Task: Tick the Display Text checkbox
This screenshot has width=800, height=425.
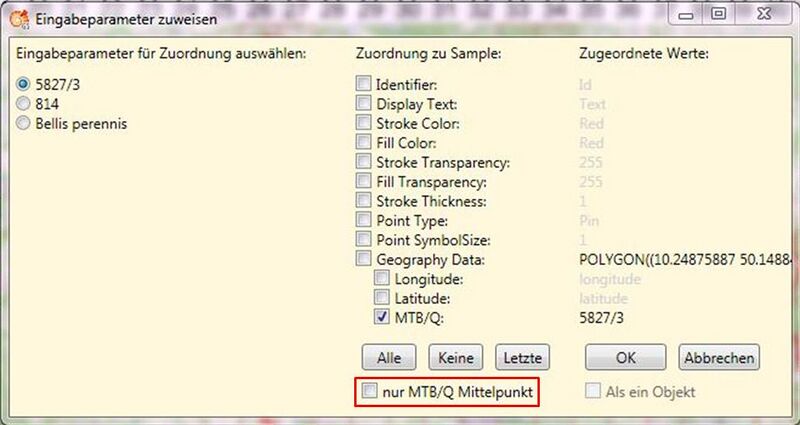Action: [363, 103]
